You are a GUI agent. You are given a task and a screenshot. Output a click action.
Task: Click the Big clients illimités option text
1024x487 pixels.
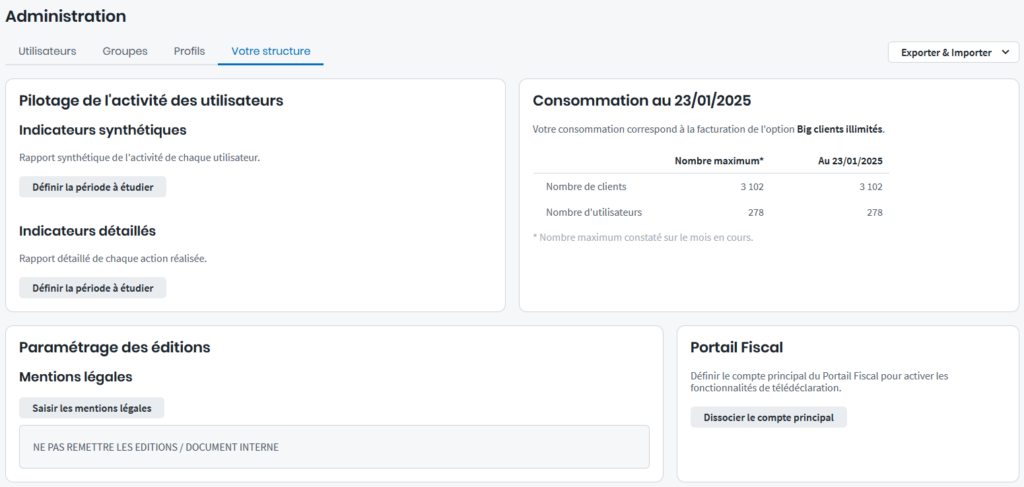click(839, 129)
